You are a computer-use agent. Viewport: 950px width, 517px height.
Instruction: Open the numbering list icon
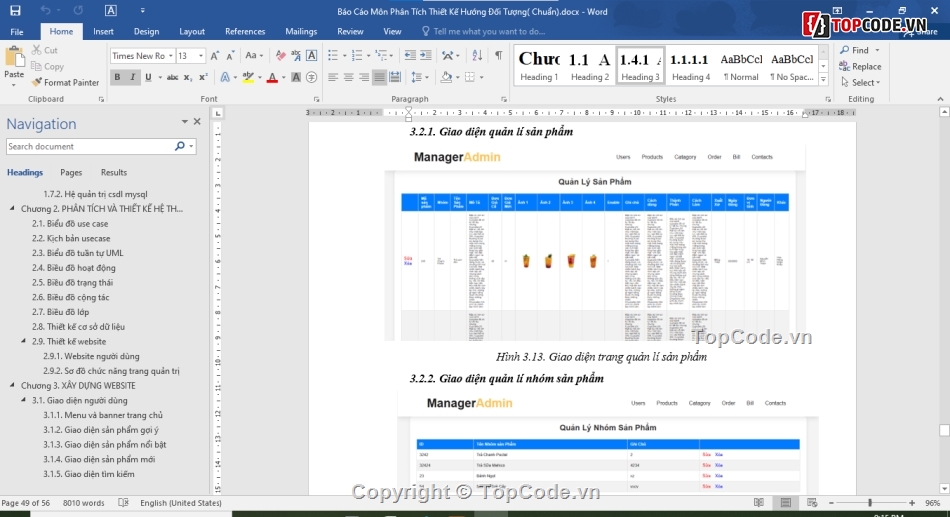tap(357, 56)
